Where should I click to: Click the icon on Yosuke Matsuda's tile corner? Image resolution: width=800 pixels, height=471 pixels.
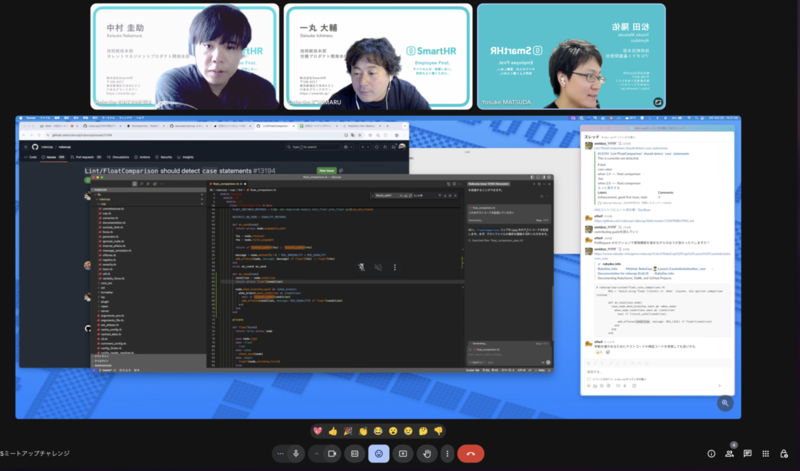click(x=658, y=102)
